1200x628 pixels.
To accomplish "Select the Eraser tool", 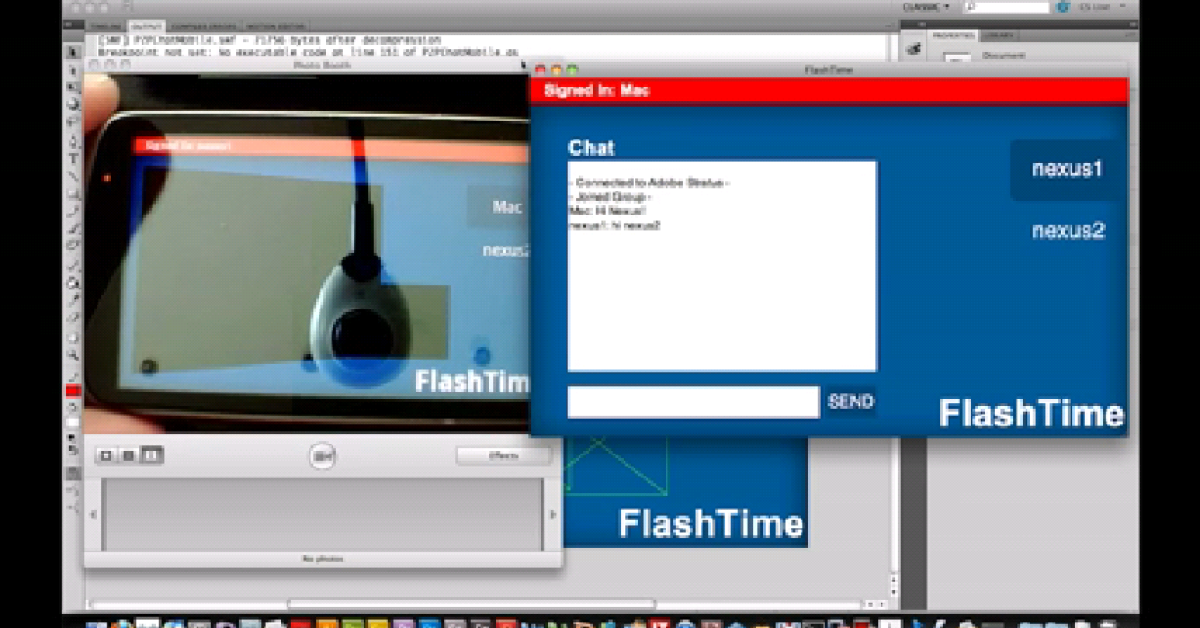I will point(73,318).
